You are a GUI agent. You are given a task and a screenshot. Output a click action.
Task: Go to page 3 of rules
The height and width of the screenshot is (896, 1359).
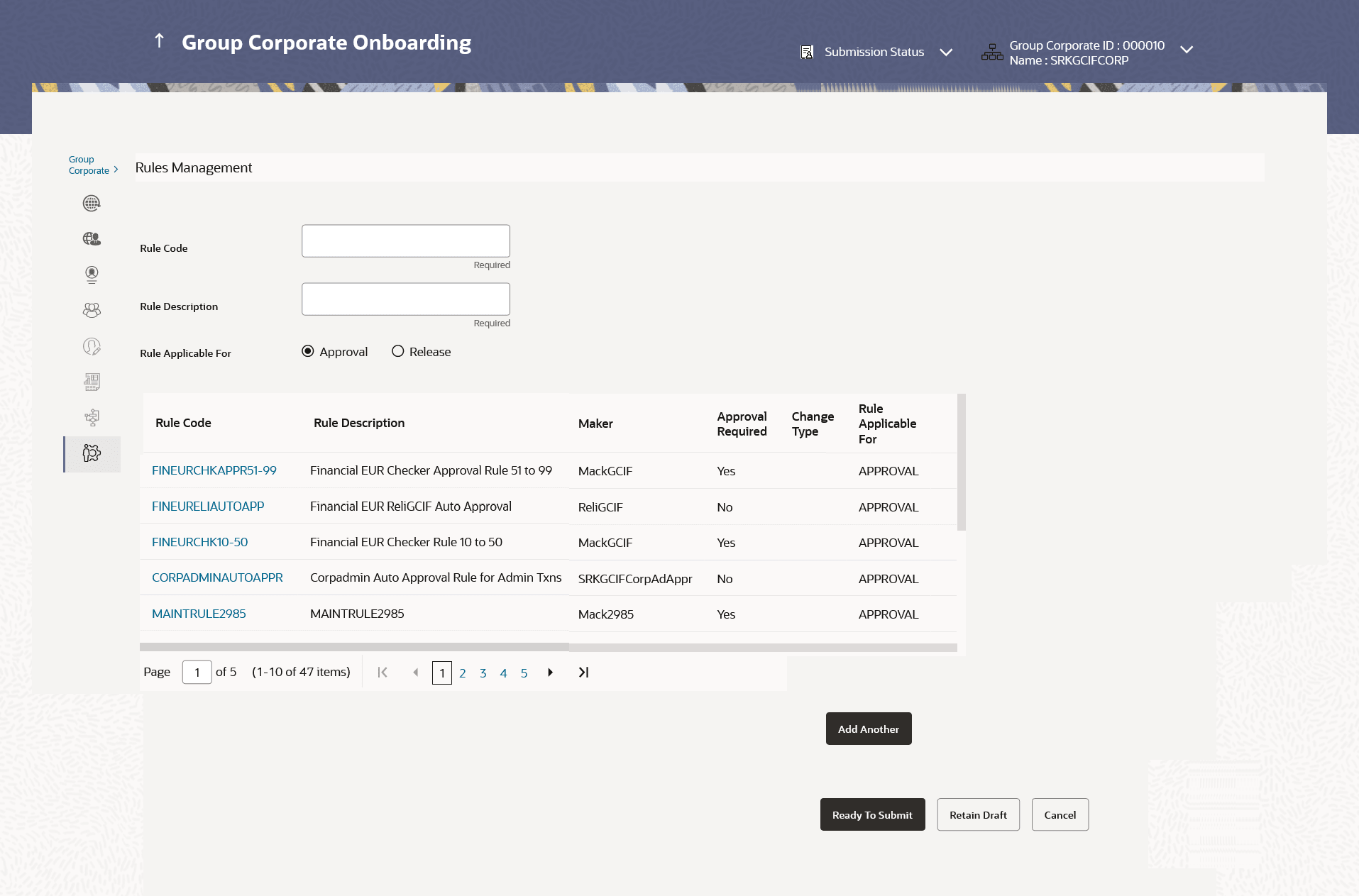click(483, 673)
